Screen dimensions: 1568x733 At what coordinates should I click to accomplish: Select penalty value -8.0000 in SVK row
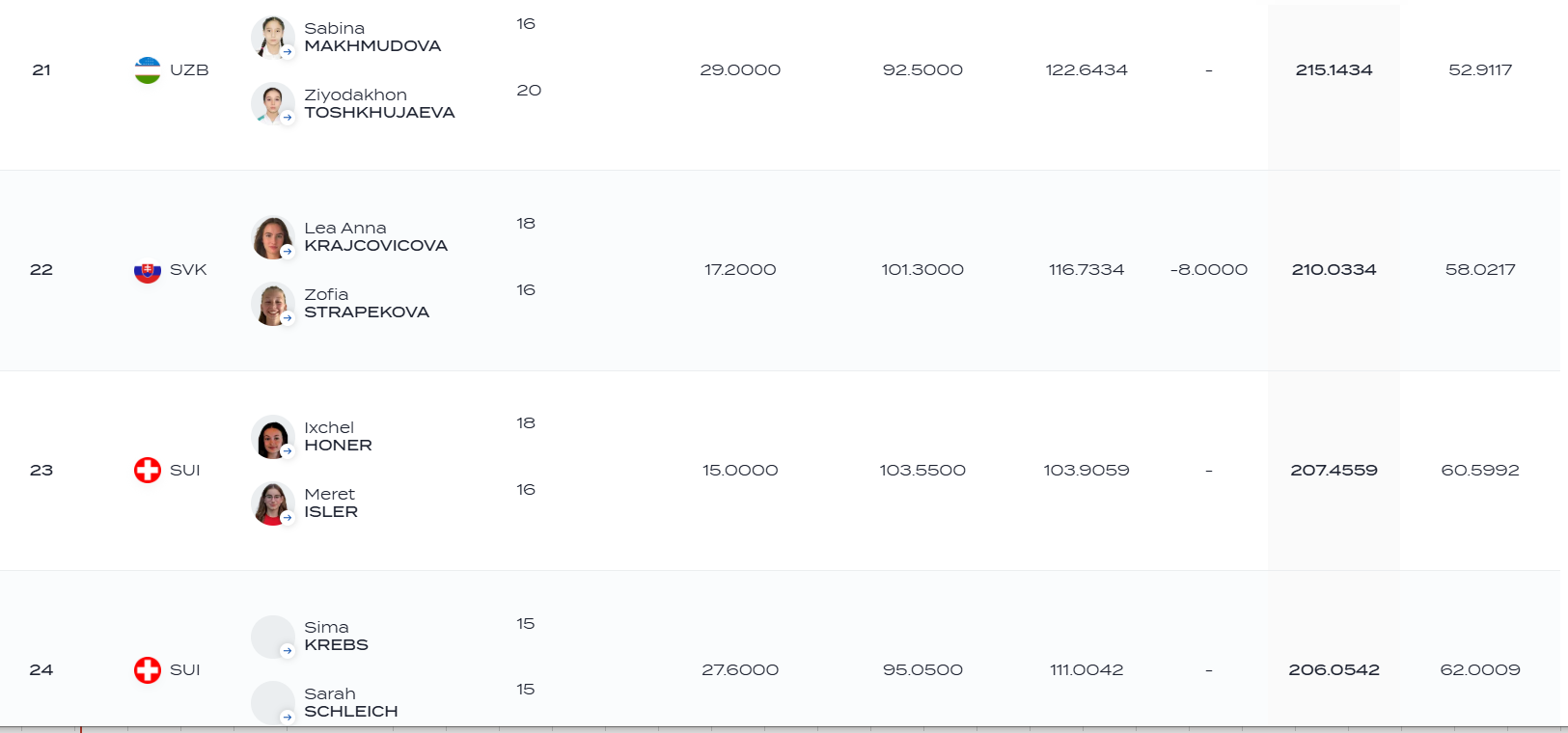[1208, 270]
